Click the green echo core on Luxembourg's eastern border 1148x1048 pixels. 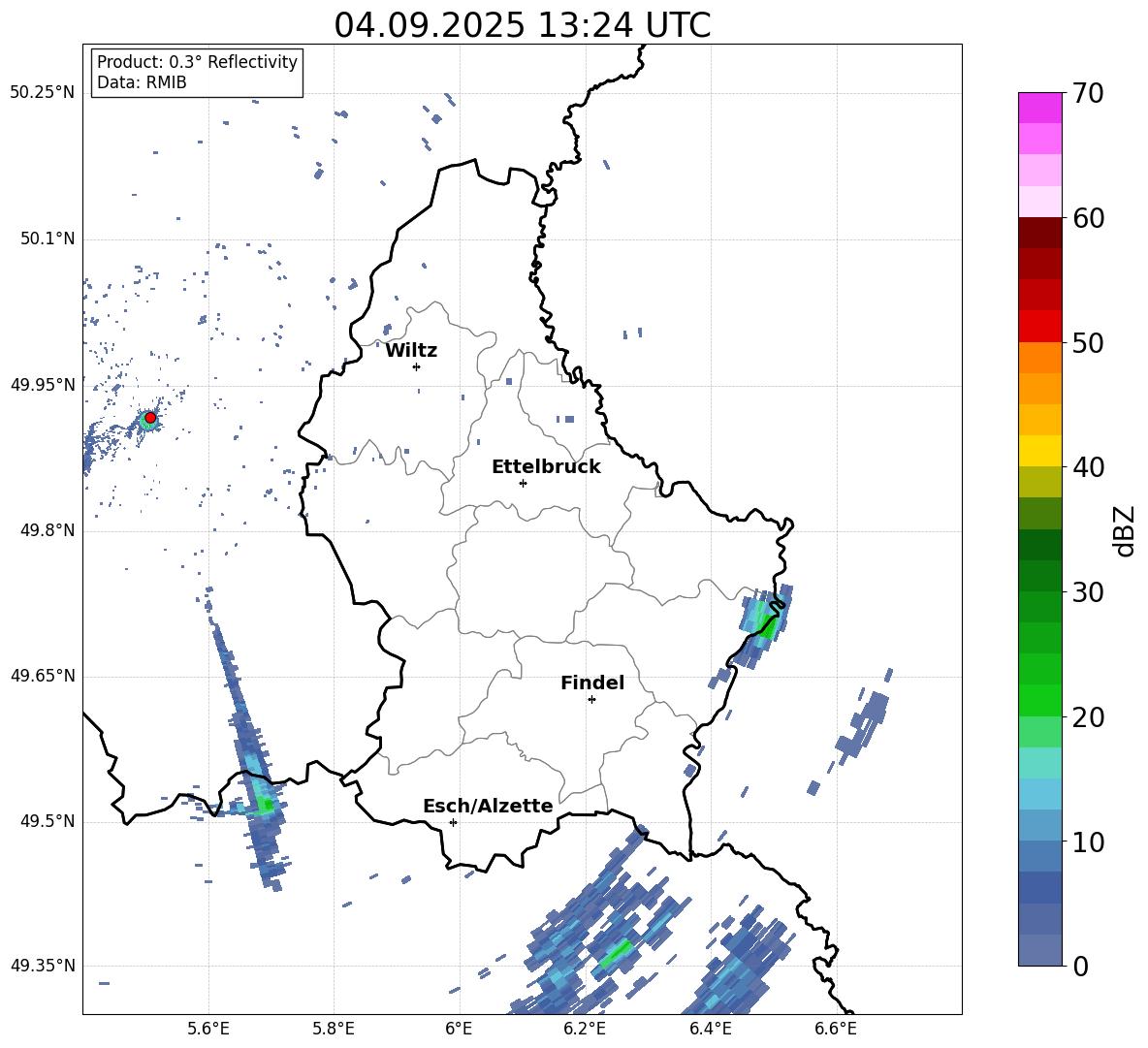[768, 626]
